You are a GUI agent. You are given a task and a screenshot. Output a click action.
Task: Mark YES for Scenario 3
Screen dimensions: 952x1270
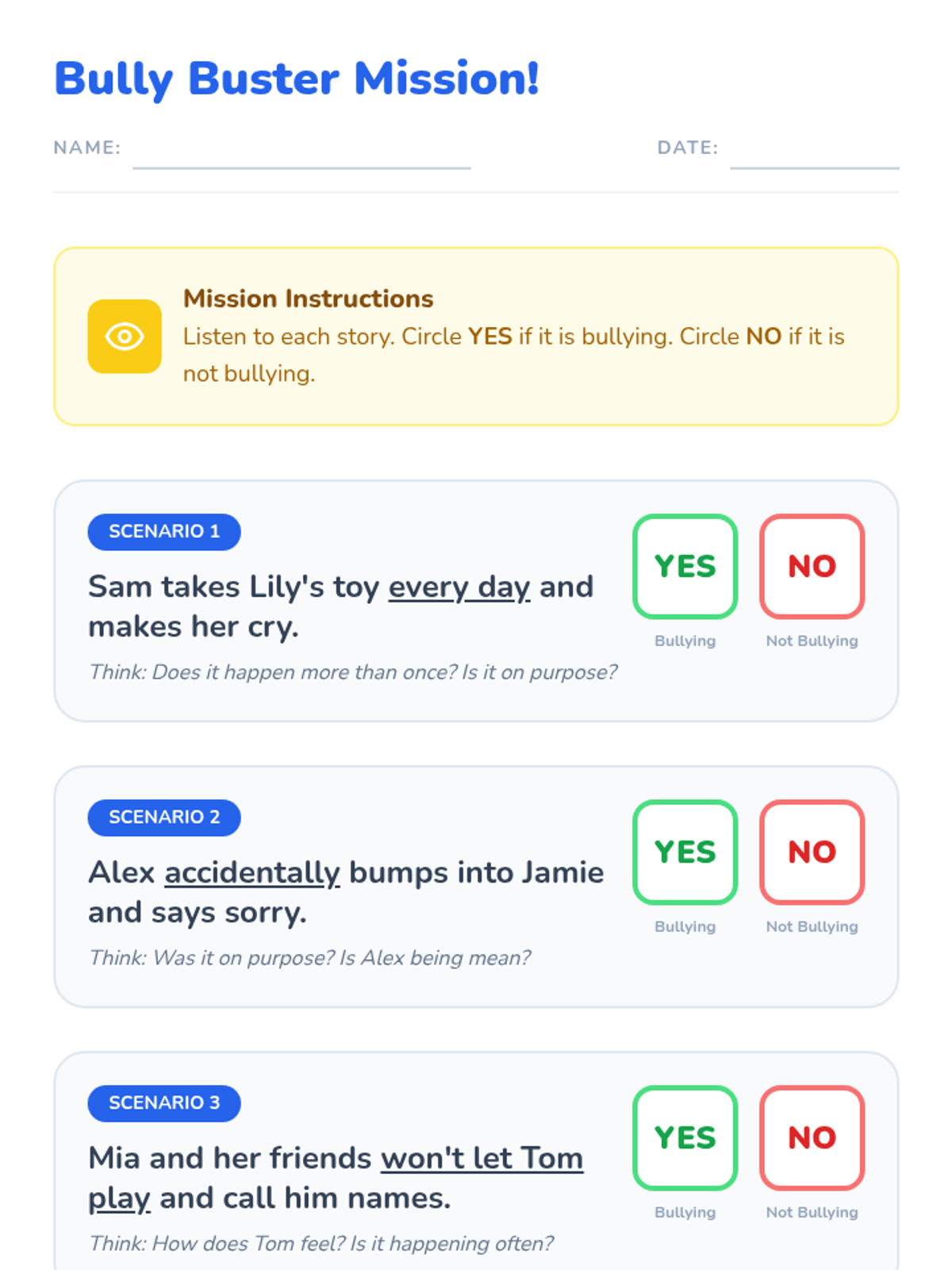coord(685,1137)
